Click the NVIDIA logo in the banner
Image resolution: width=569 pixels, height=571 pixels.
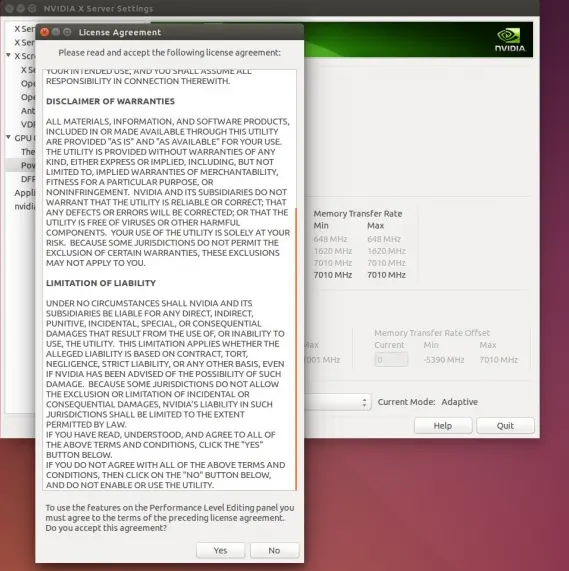510,40
